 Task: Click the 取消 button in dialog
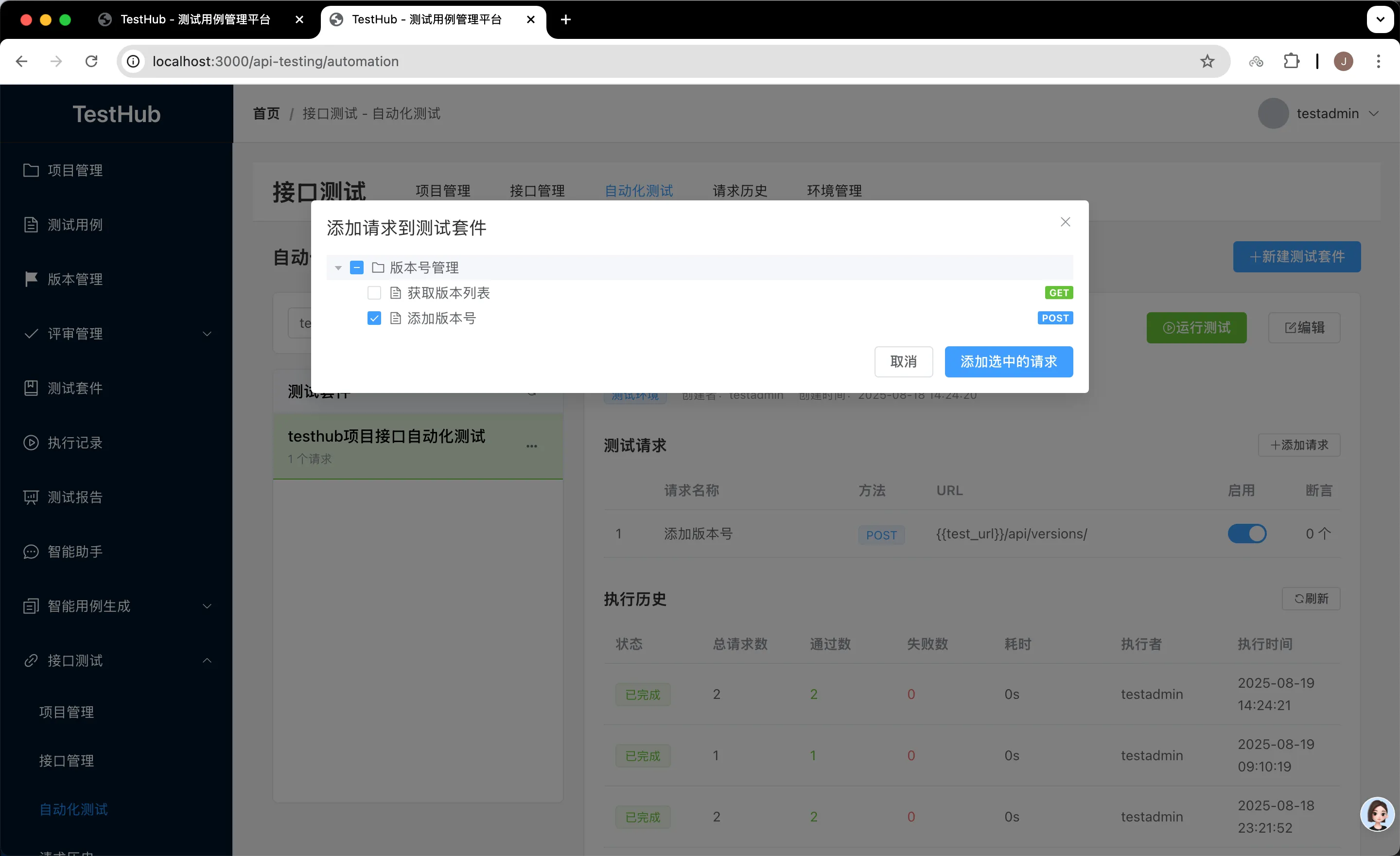click(903, 361)
